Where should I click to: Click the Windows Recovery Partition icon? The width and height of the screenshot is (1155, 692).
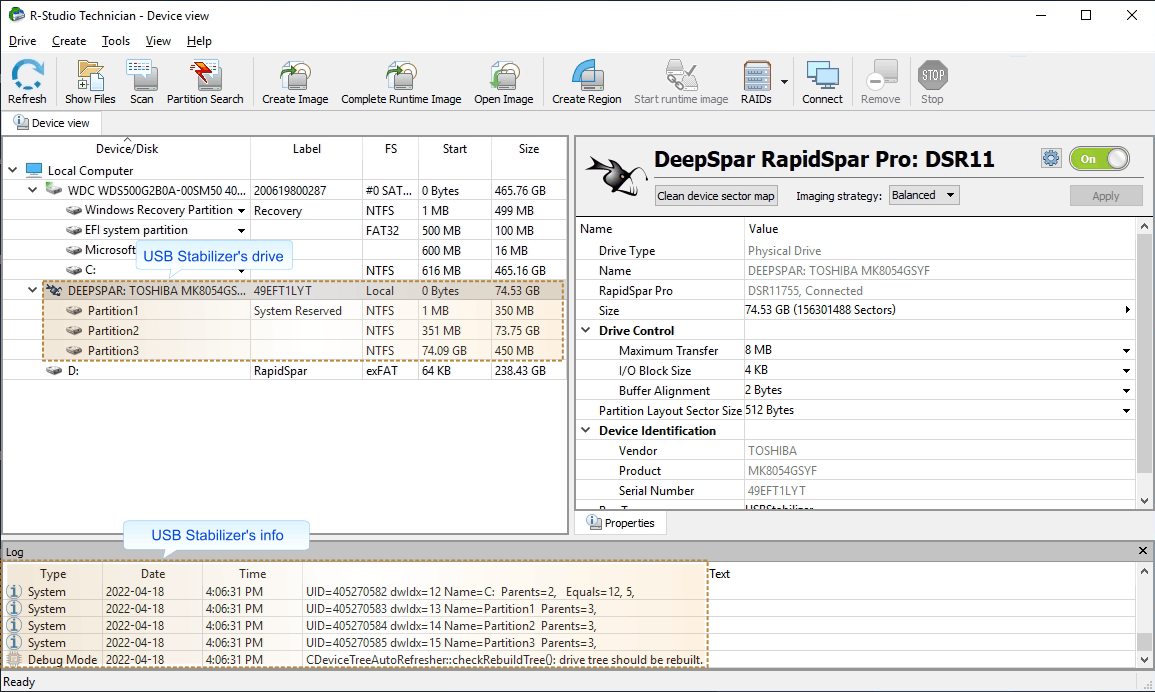click(74, 210)
